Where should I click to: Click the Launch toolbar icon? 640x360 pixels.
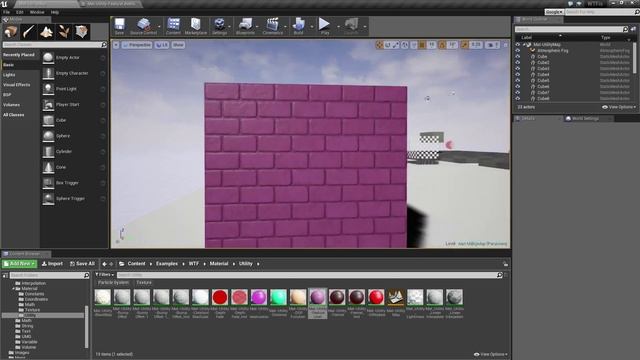351,26
